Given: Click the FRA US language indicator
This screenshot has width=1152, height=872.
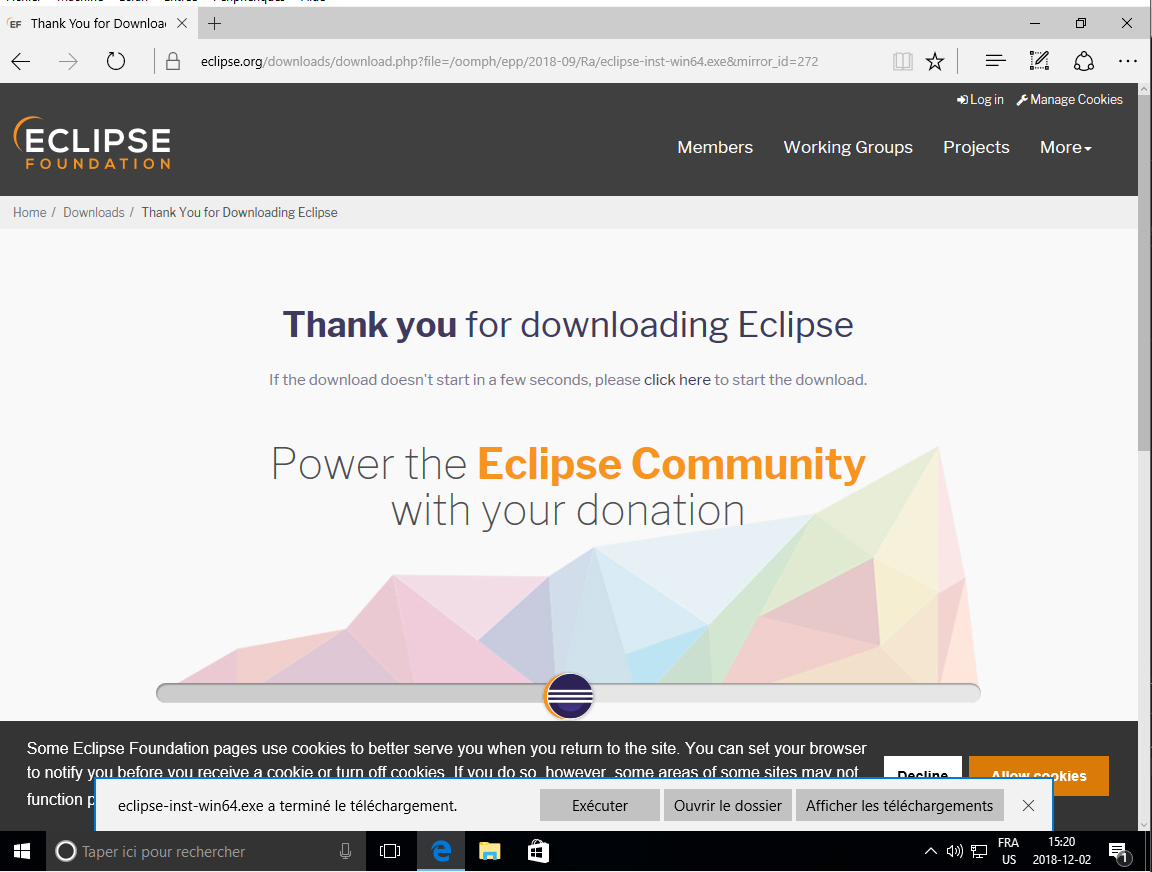Looking at the screenshot, I should [x=1009, y=851].
